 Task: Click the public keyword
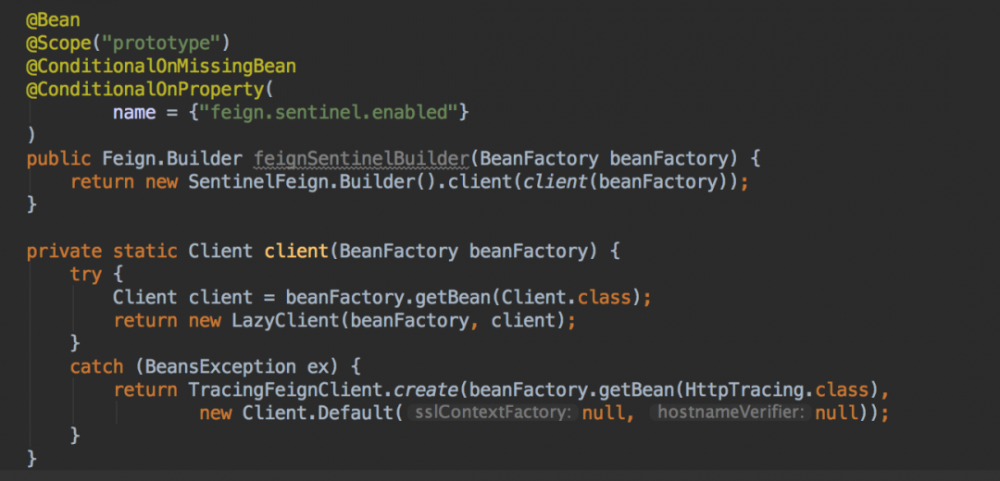[x=58, y=159]
